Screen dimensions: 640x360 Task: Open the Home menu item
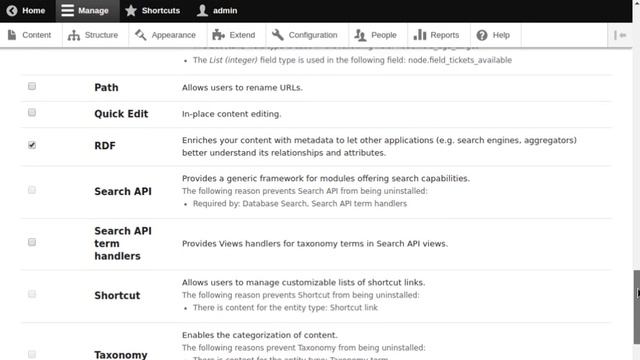(26, 11)
